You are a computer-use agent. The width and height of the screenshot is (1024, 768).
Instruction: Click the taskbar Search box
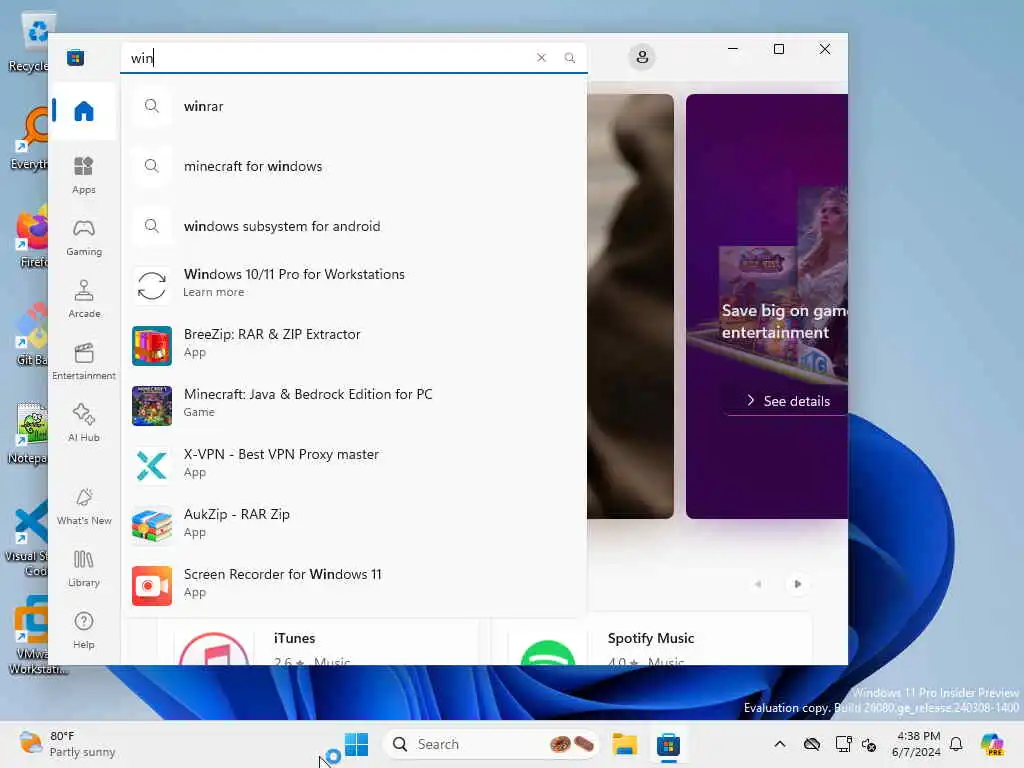(x=491, y=744)
